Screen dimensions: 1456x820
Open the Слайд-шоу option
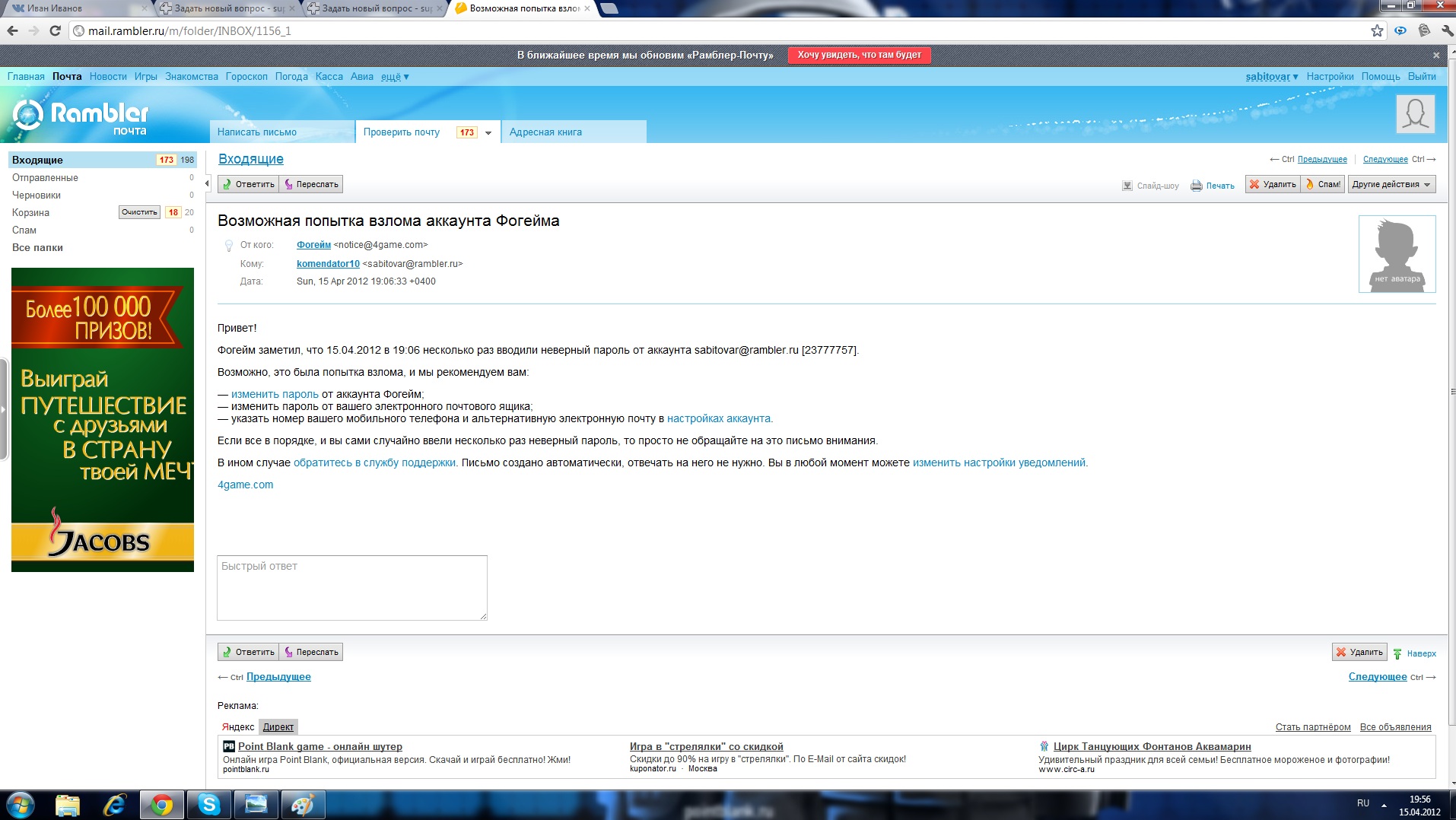pos(1150,186)
